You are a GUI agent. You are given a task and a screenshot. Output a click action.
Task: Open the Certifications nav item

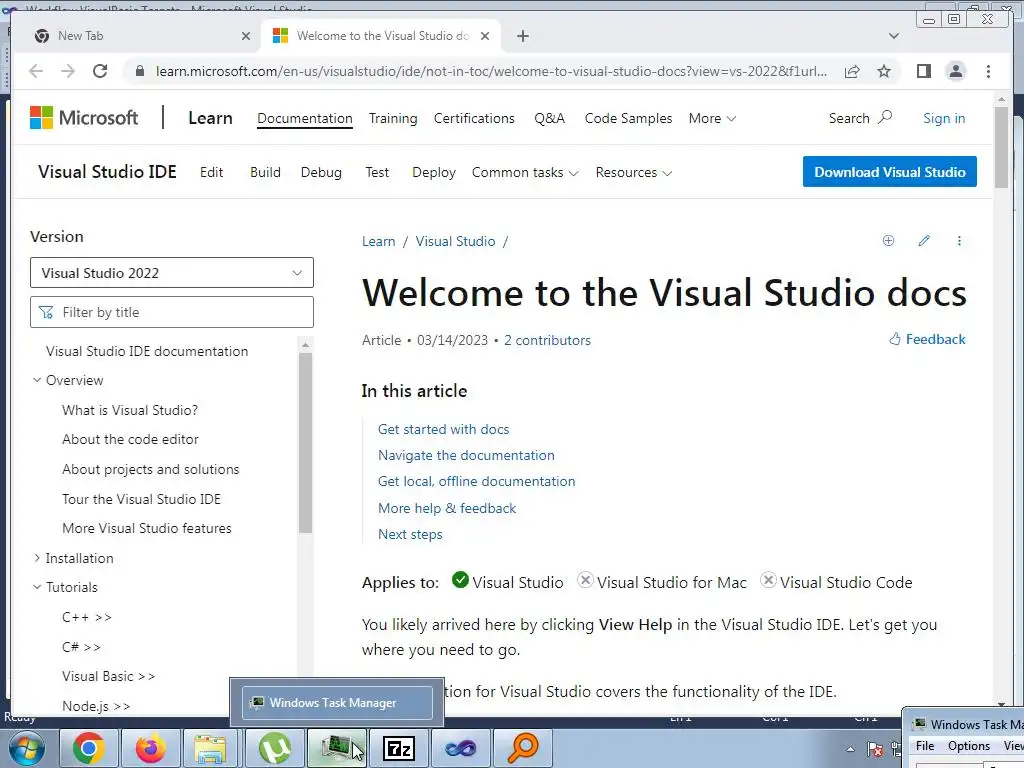click(474, 118)
